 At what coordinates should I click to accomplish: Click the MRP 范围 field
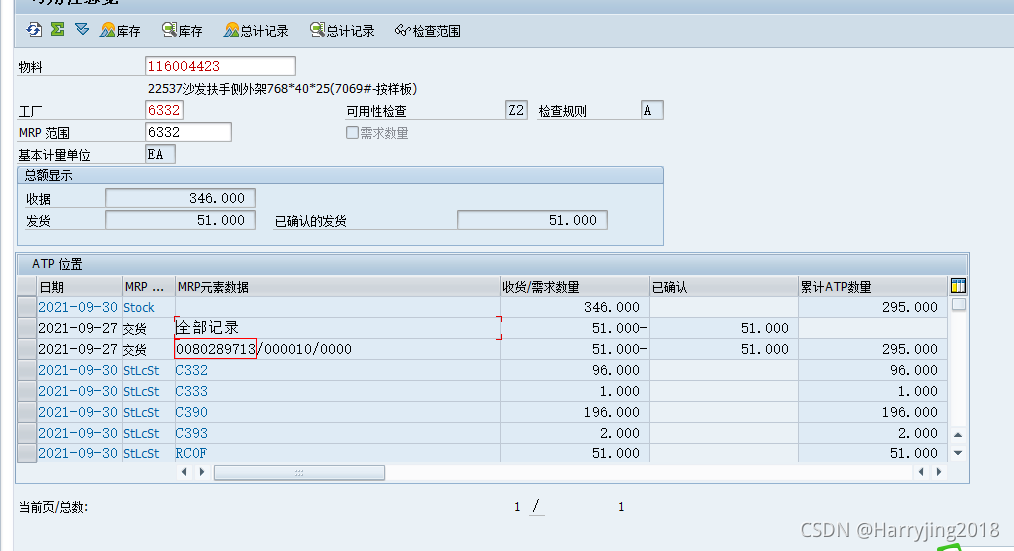point(188,132)
